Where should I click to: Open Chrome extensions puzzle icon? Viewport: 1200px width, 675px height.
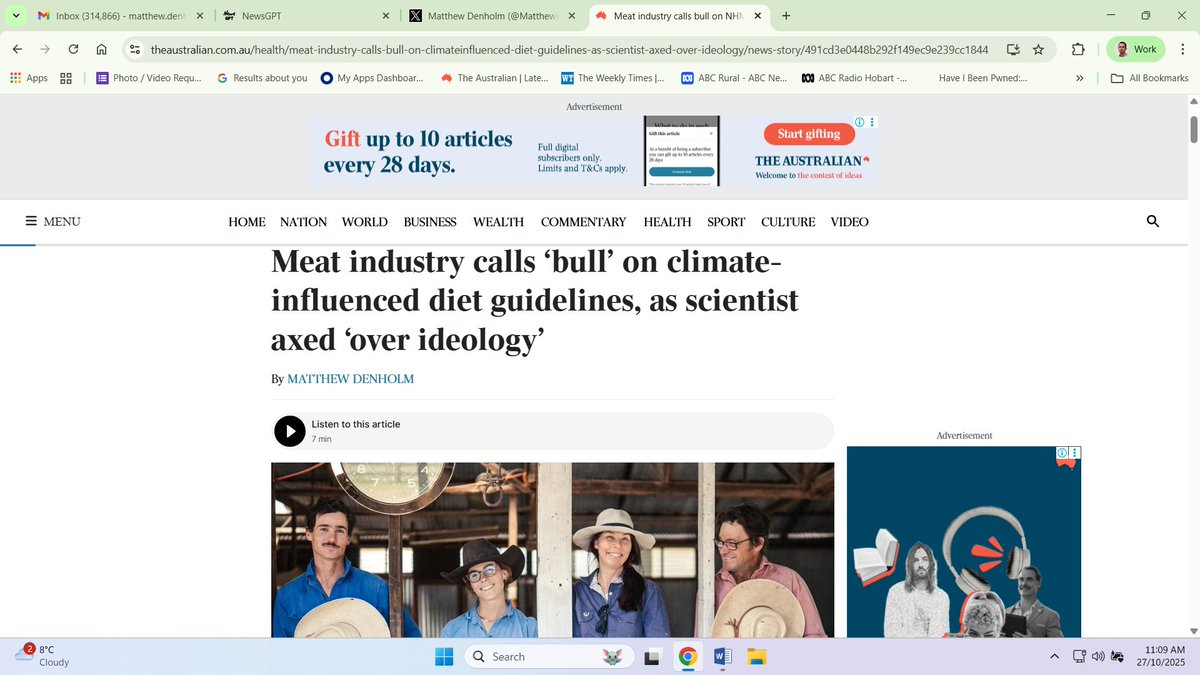click(1077, 48)
